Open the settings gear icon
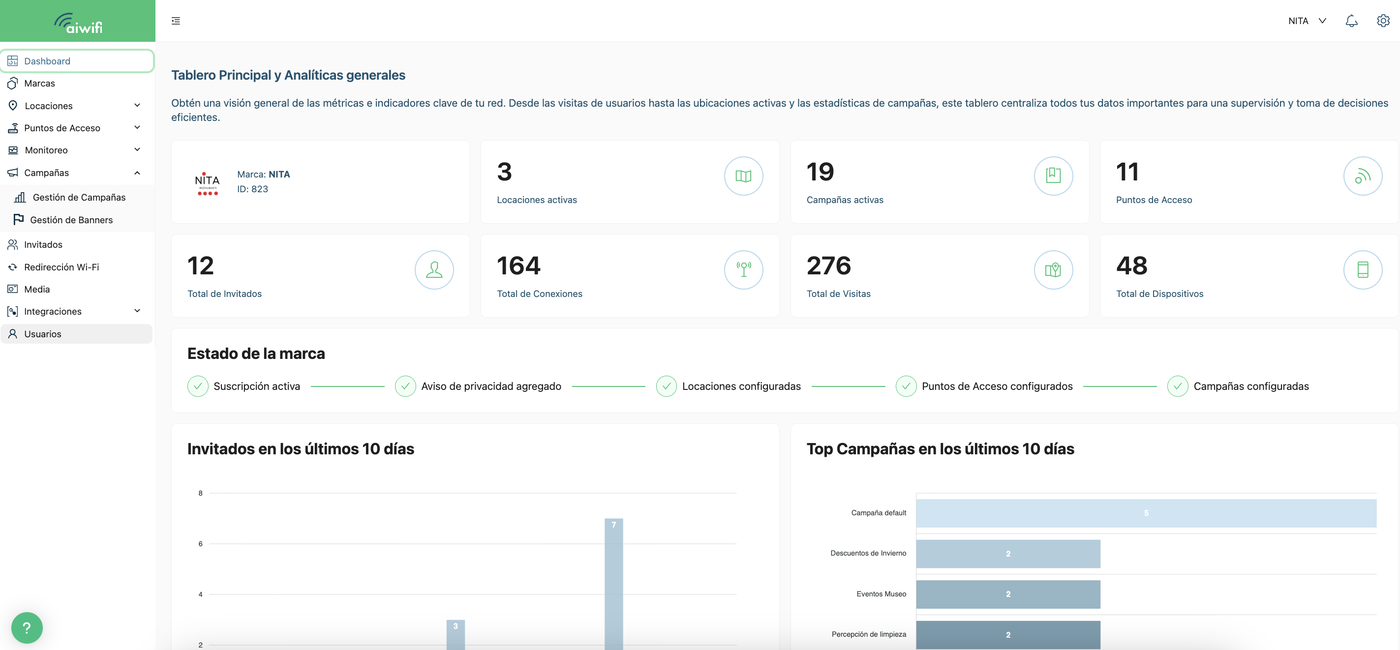The width and height of the screenshot is (1400, 650). point(1383,21)
